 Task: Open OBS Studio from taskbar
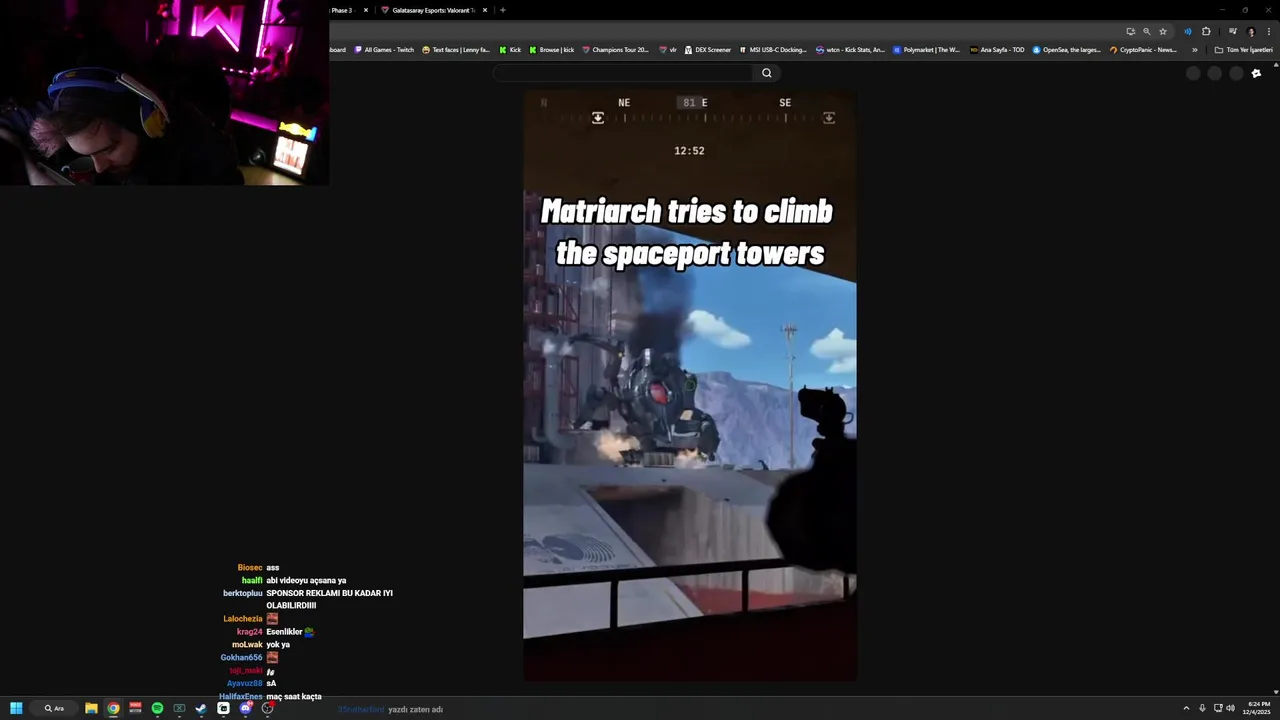(268, 708)
